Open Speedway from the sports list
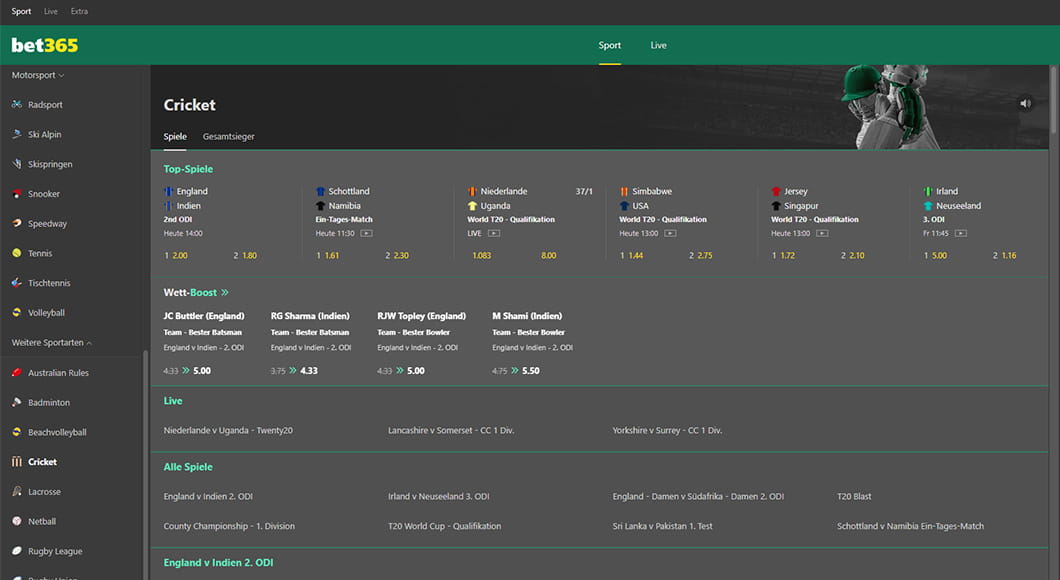The image size is (1060, 580). 47,224
